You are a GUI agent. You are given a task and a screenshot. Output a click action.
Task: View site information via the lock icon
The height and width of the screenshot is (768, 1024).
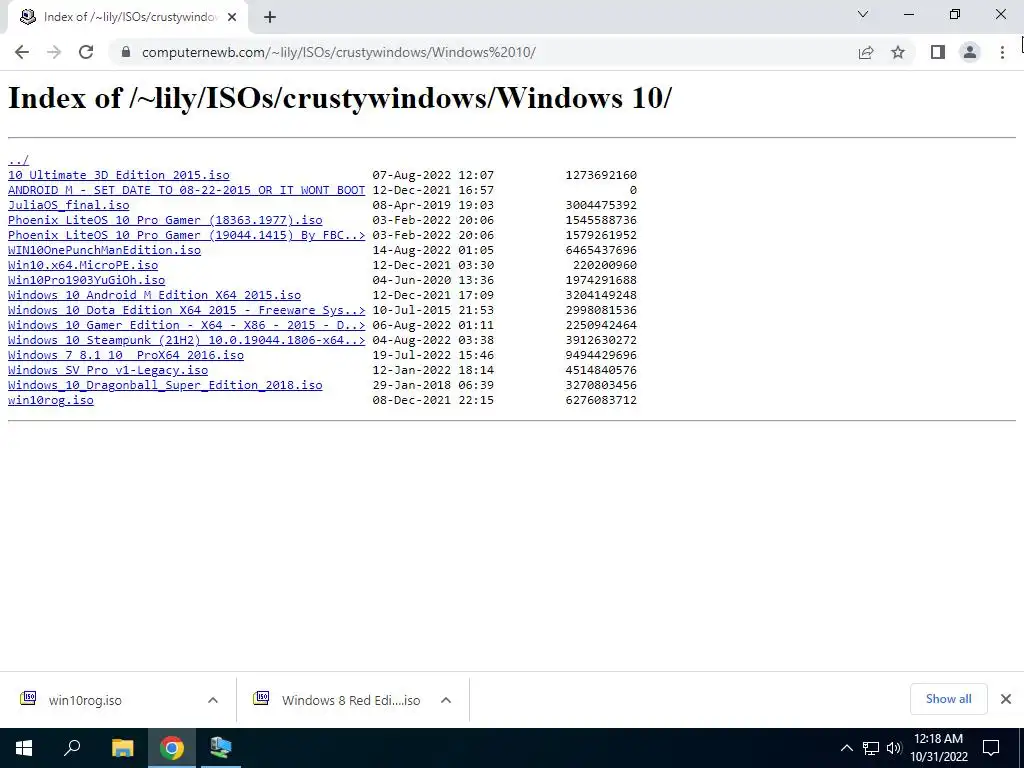(x=126, y=52)
